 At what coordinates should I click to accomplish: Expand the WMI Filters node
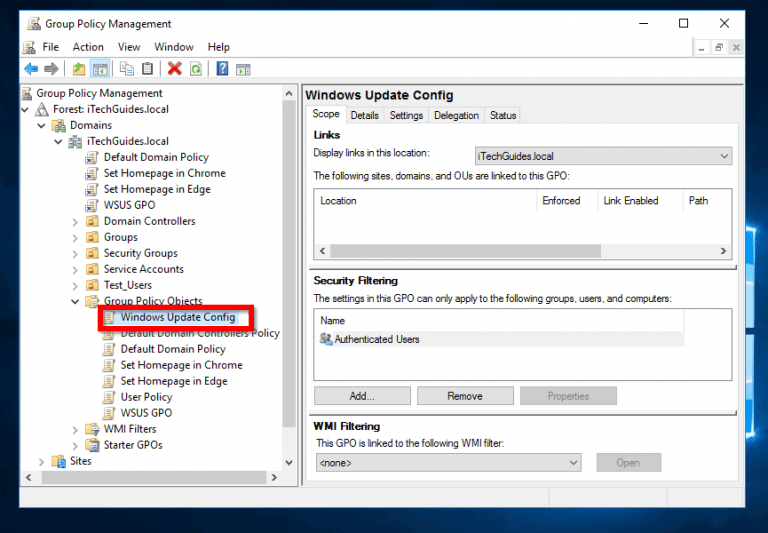(75, 430)
